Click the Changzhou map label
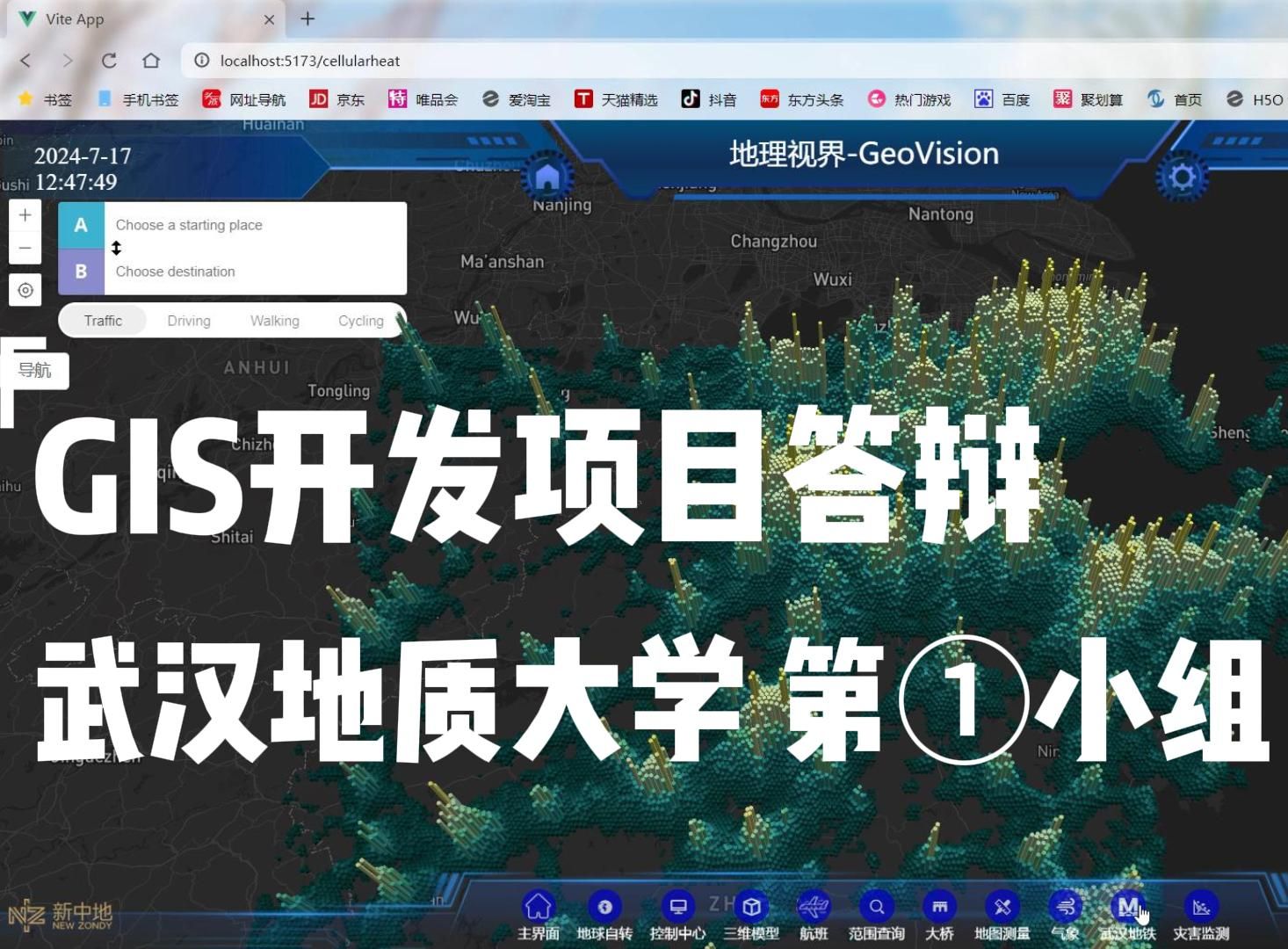The height and width of the screenshot is (949, 1288). pyautogui.click(x=773, y=241)
